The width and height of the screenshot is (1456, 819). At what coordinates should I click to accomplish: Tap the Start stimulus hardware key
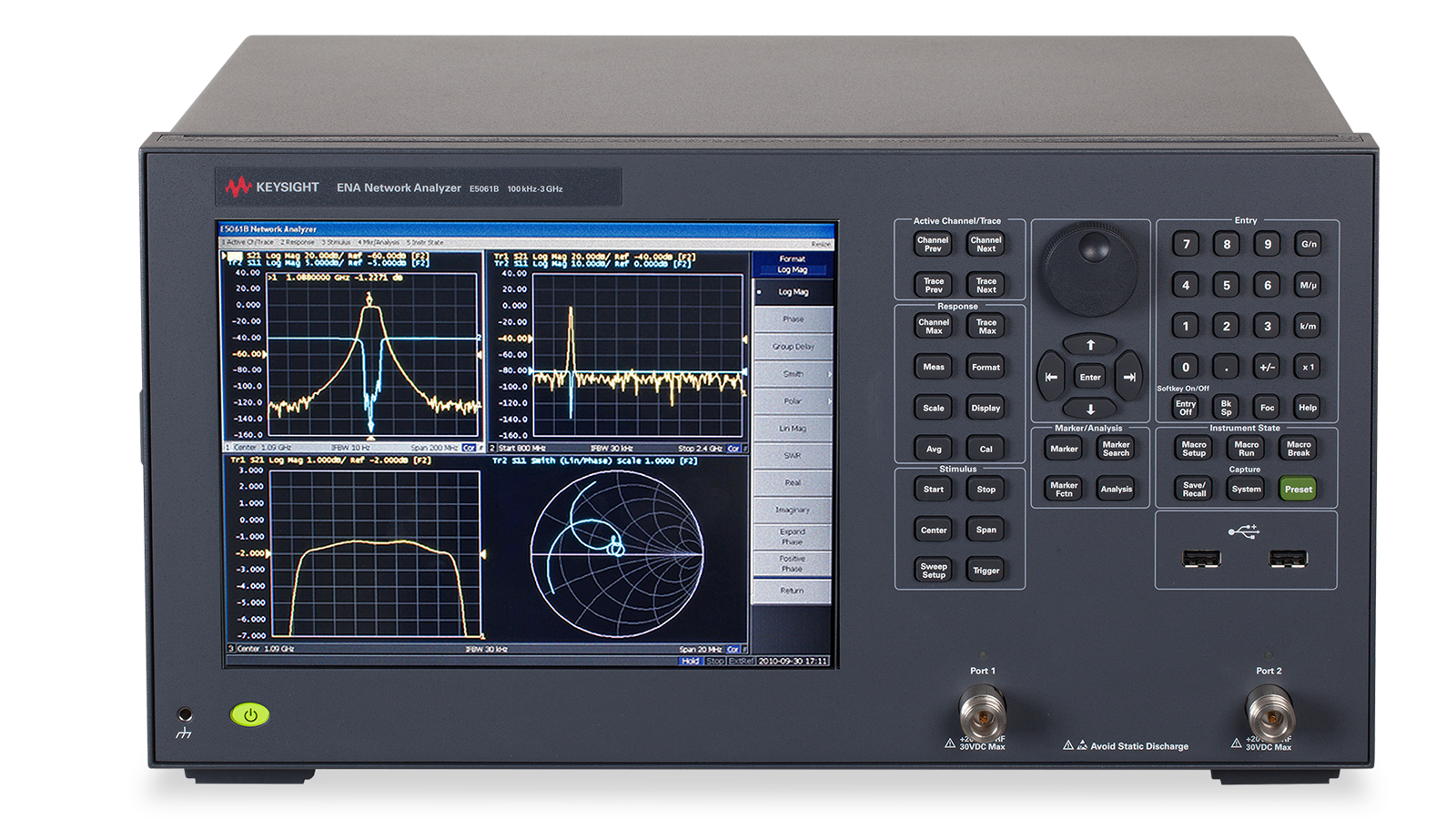point(933,489)
